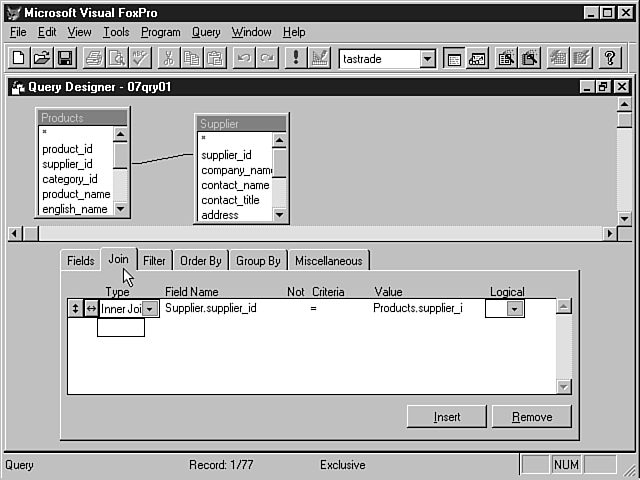The height and width of the screenshot is (480, 640).
Task: Open the Logical operator dropdown
Action: coord(515,309)
